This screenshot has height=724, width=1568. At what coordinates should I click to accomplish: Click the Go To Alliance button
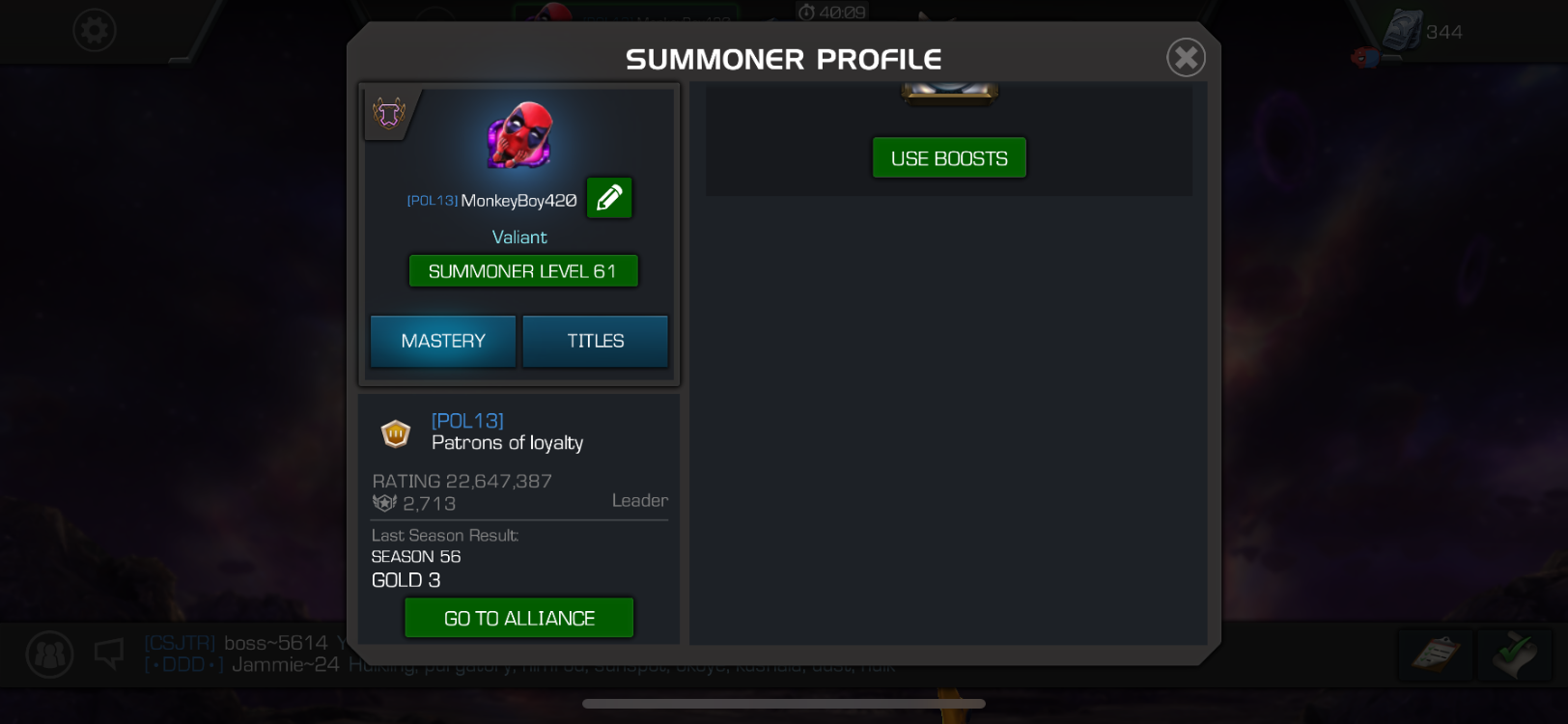pyautogui.click(x=519, y=618)
